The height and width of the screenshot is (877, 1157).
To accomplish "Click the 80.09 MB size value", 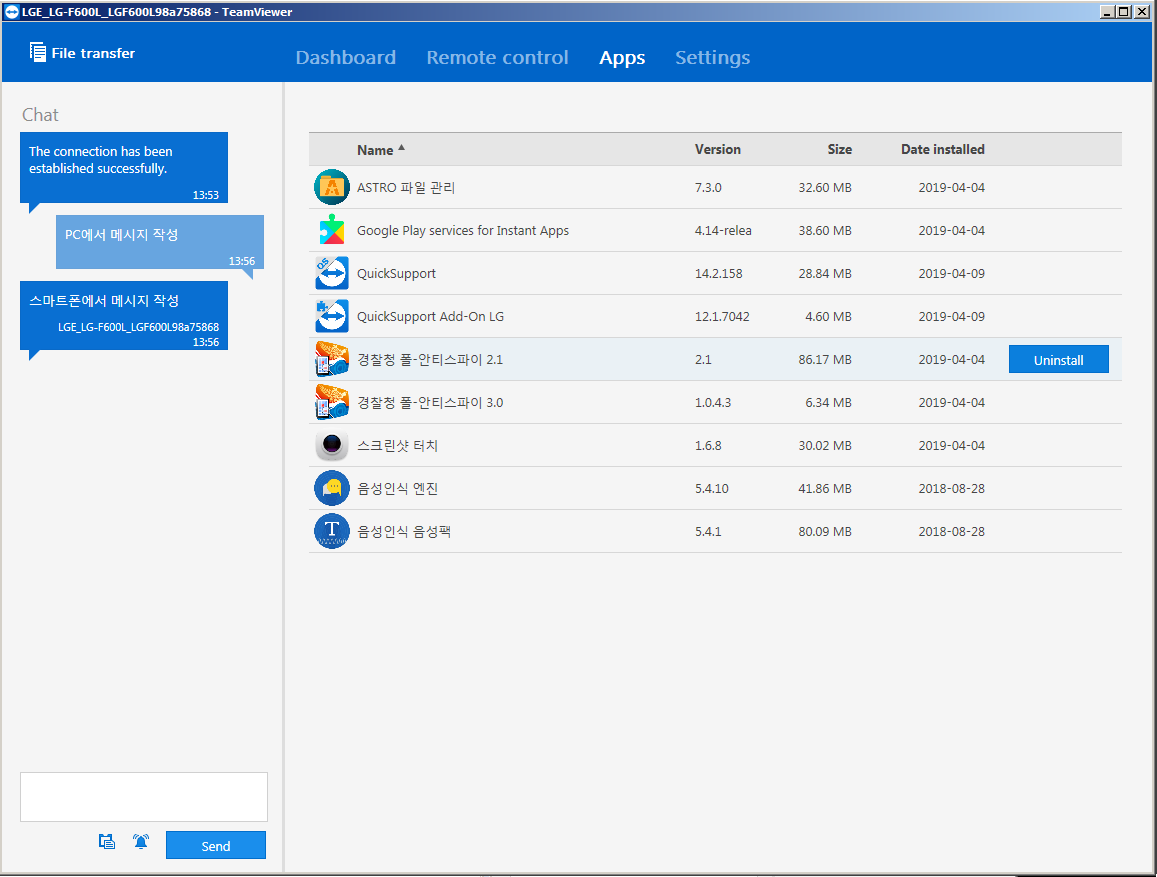I will click(x=824, y=531).
